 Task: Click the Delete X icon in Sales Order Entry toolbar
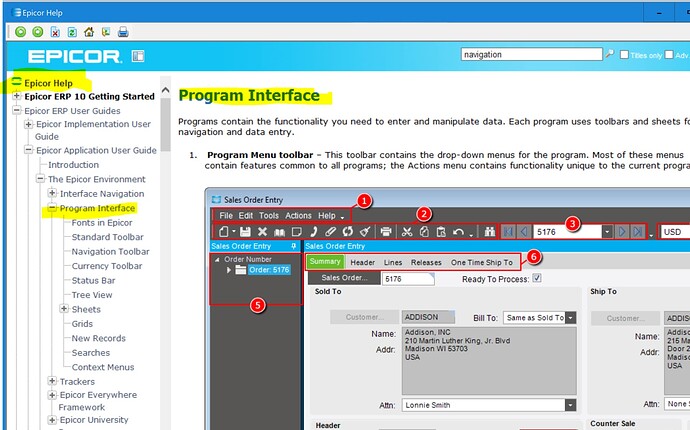(262, 232)
